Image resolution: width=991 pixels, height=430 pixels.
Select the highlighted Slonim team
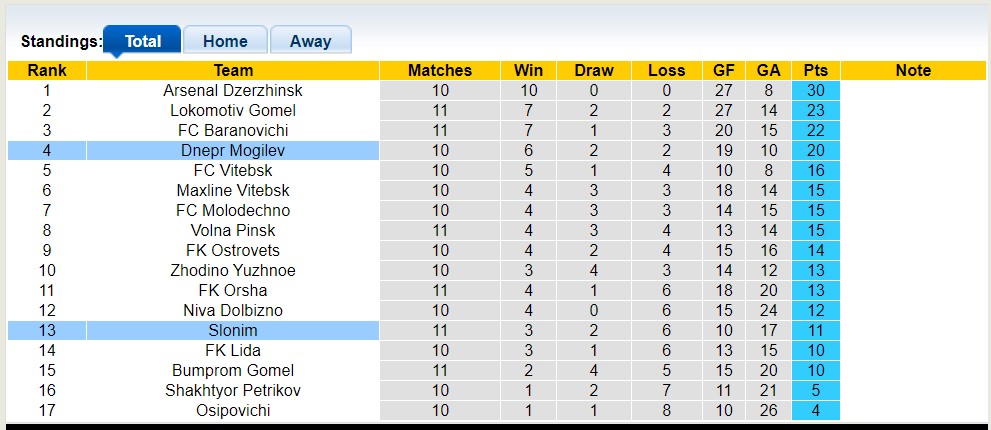click(x=233, y=330)
